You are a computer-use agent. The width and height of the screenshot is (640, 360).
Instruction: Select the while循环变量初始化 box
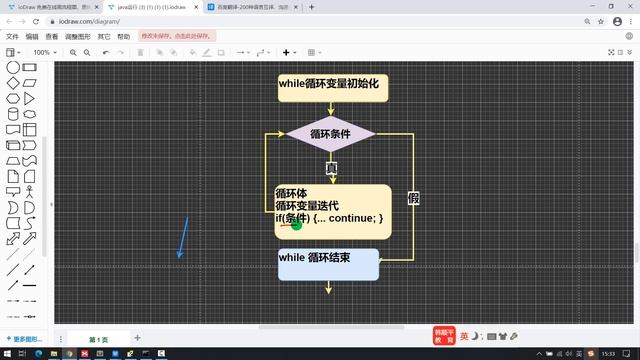[x=333, y=88]
